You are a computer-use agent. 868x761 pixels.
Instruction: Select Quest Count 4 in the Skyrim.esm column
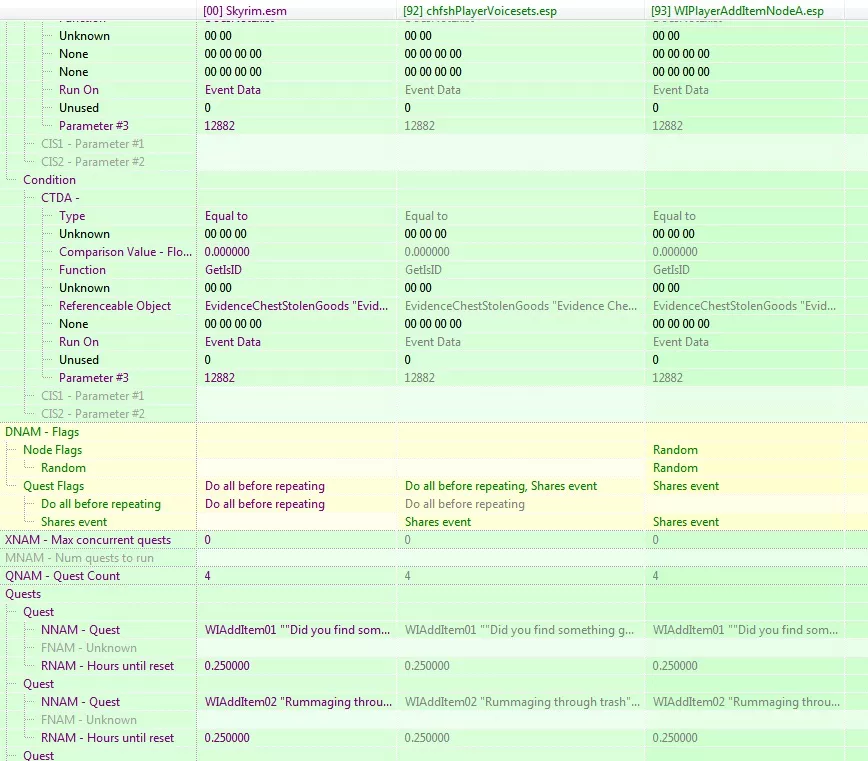tap(208, 576)
